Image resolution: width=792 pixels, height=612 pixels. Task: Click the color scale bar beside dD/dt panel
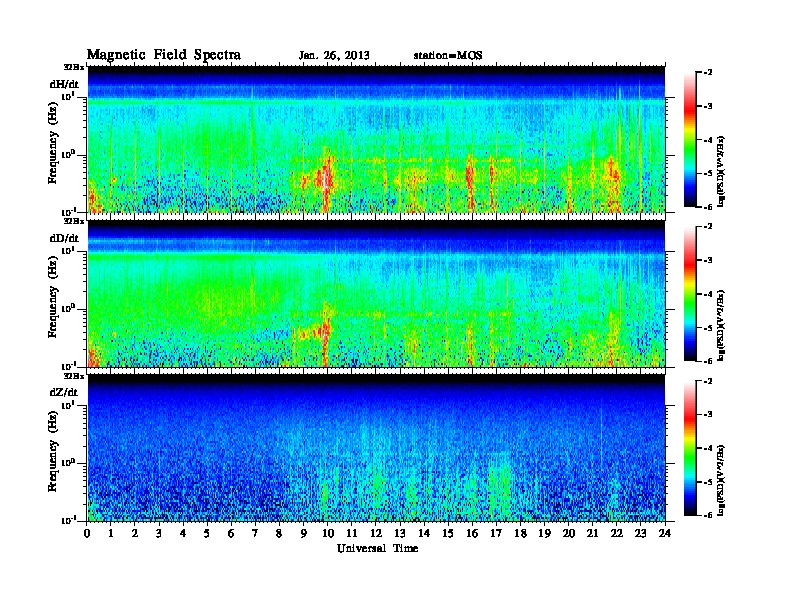pos(690,293)
